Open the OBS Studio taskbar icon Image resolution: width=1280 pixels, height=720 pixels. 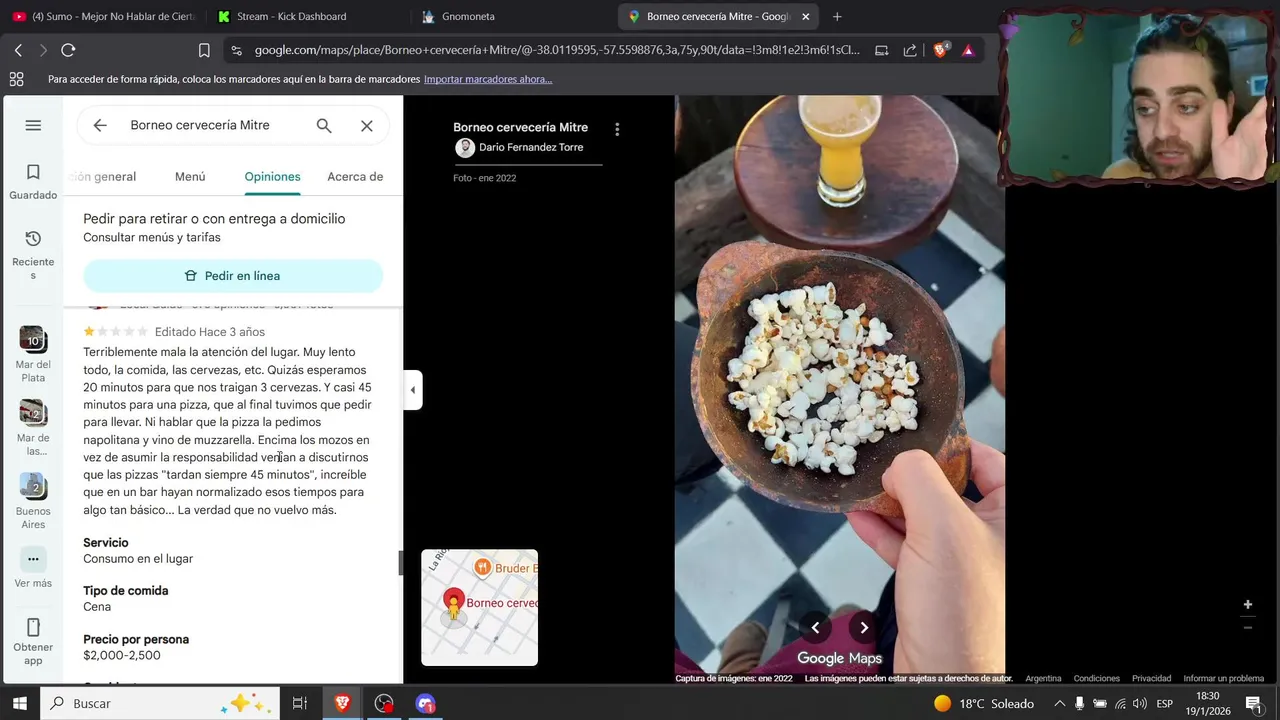pyautogui.click(x=384, y=703)
